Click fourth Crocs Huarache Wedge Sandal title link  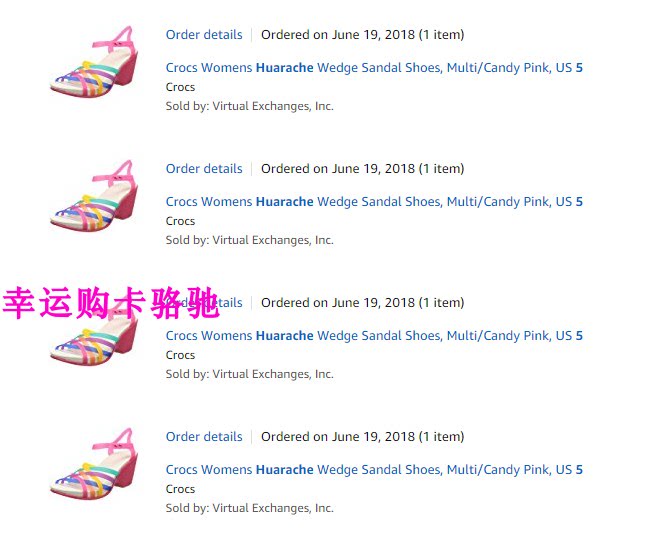(x=374, y=470)
